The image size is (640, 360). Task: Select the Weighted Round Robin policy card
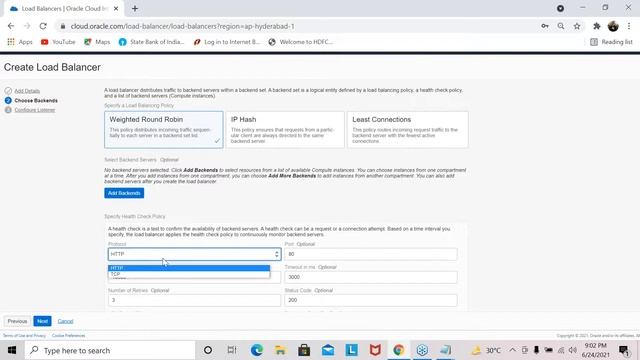click(x=164, y=130)
